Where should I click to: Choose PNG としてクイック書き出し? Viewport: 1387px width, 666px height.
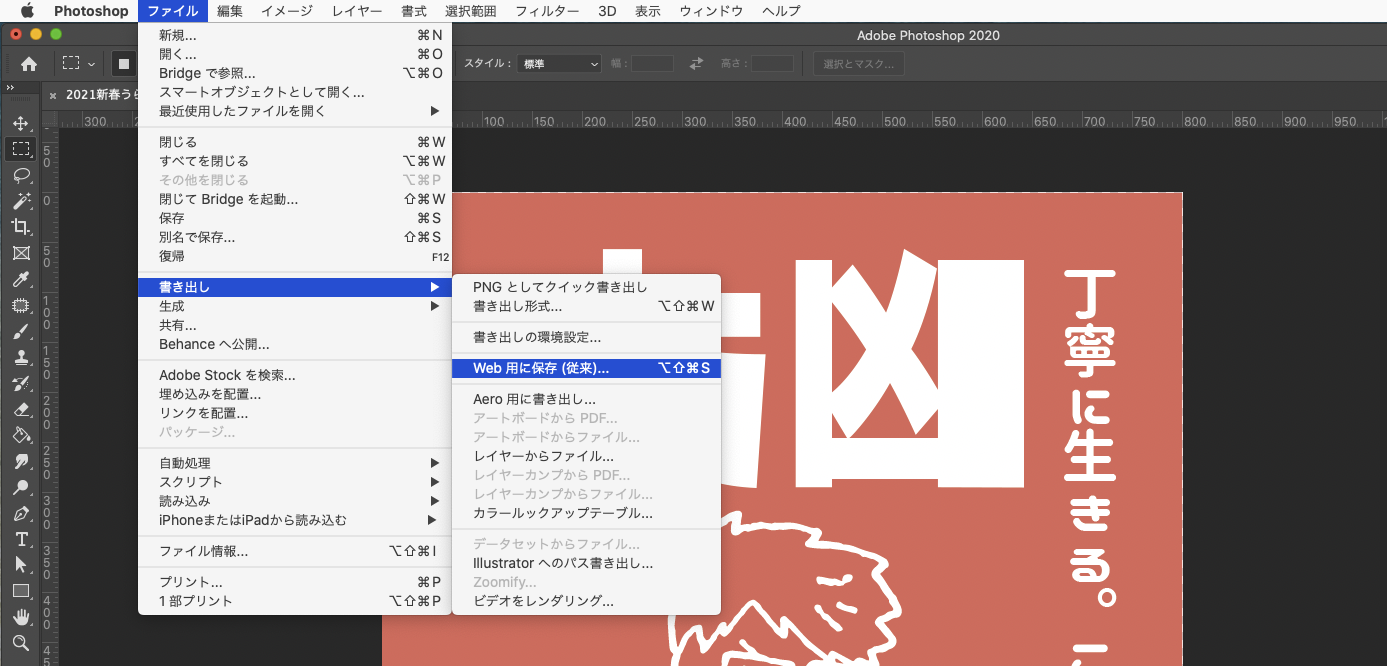(586, 287)
